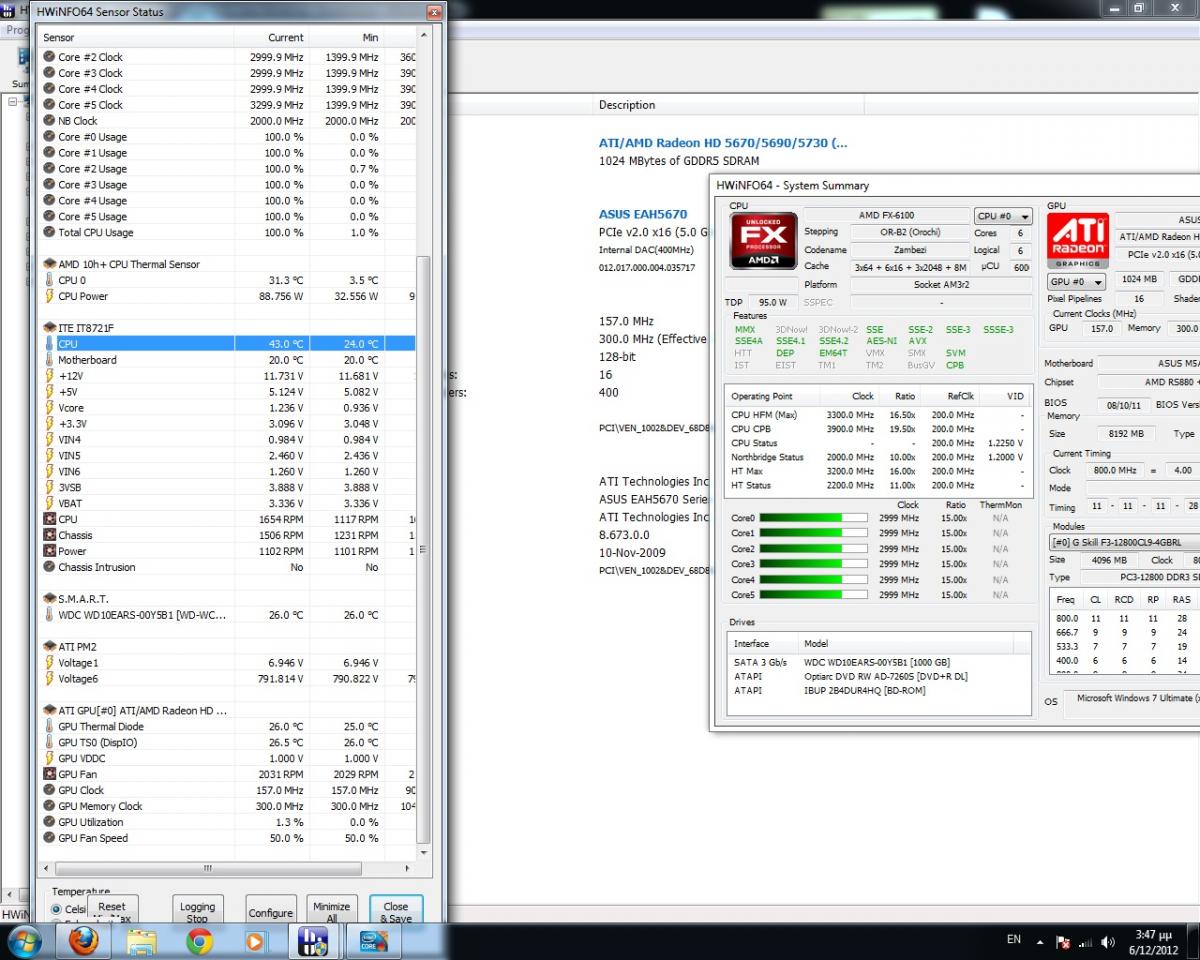Click the +12V voltage icon

pyautogui.click(x=49, y=376)
